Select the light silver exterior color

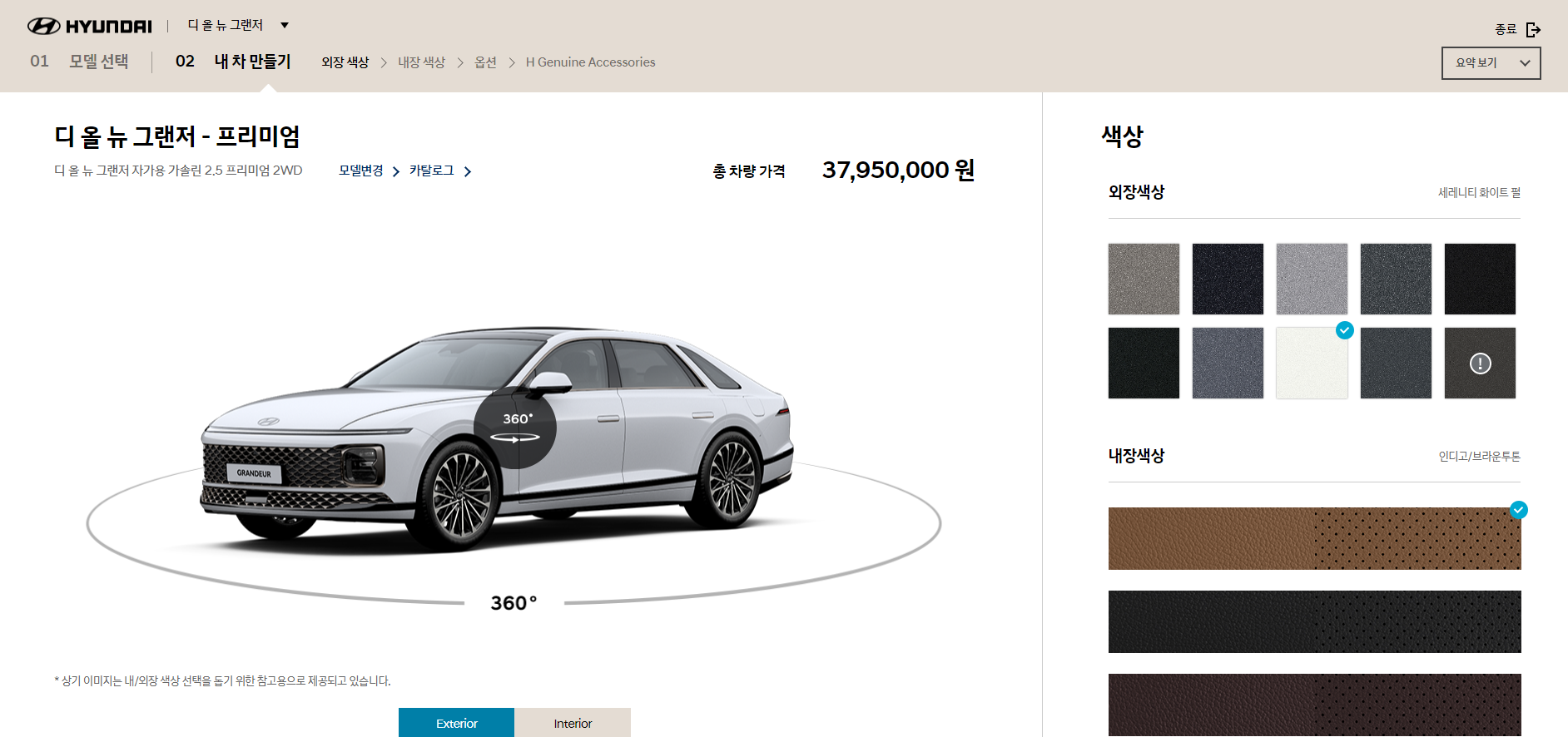click(x=1312, y=279)
